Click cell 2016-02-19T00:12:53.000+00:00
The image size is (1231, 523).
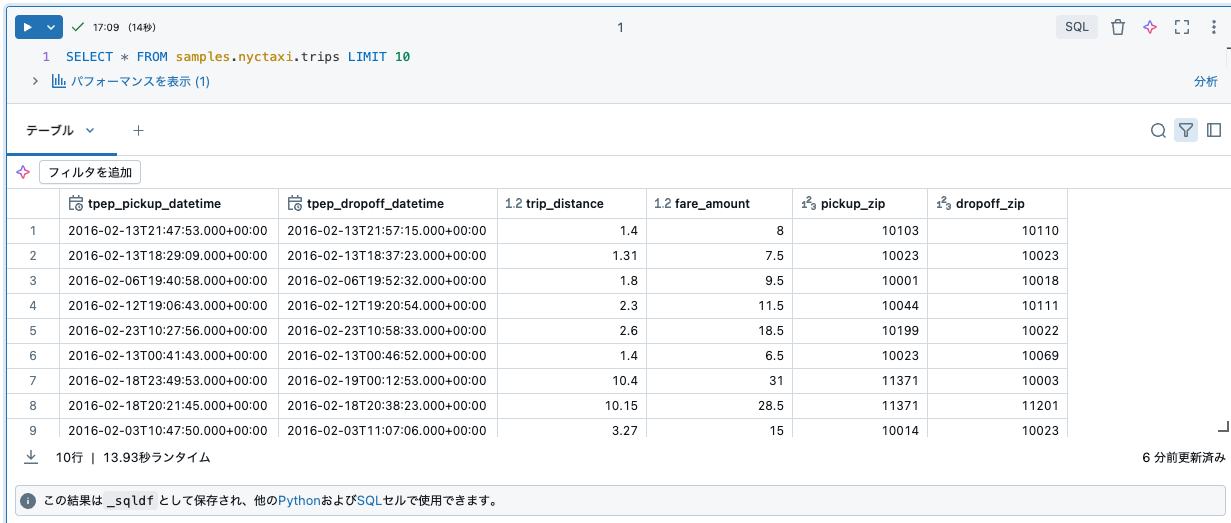388,380
